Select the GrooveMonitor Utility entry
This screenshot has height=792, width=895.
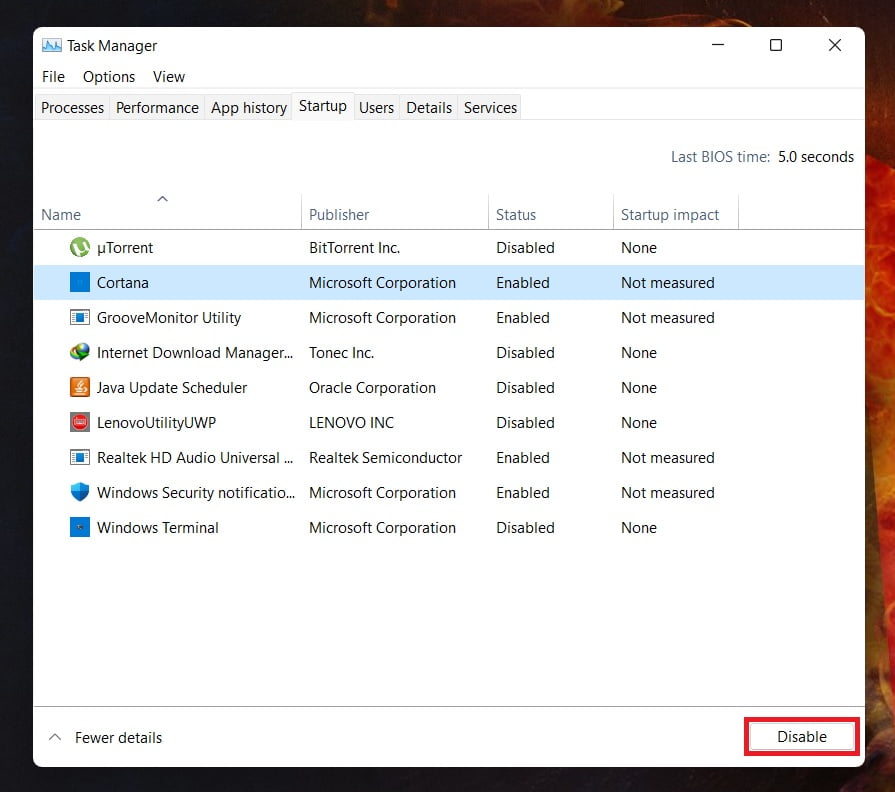169,318
